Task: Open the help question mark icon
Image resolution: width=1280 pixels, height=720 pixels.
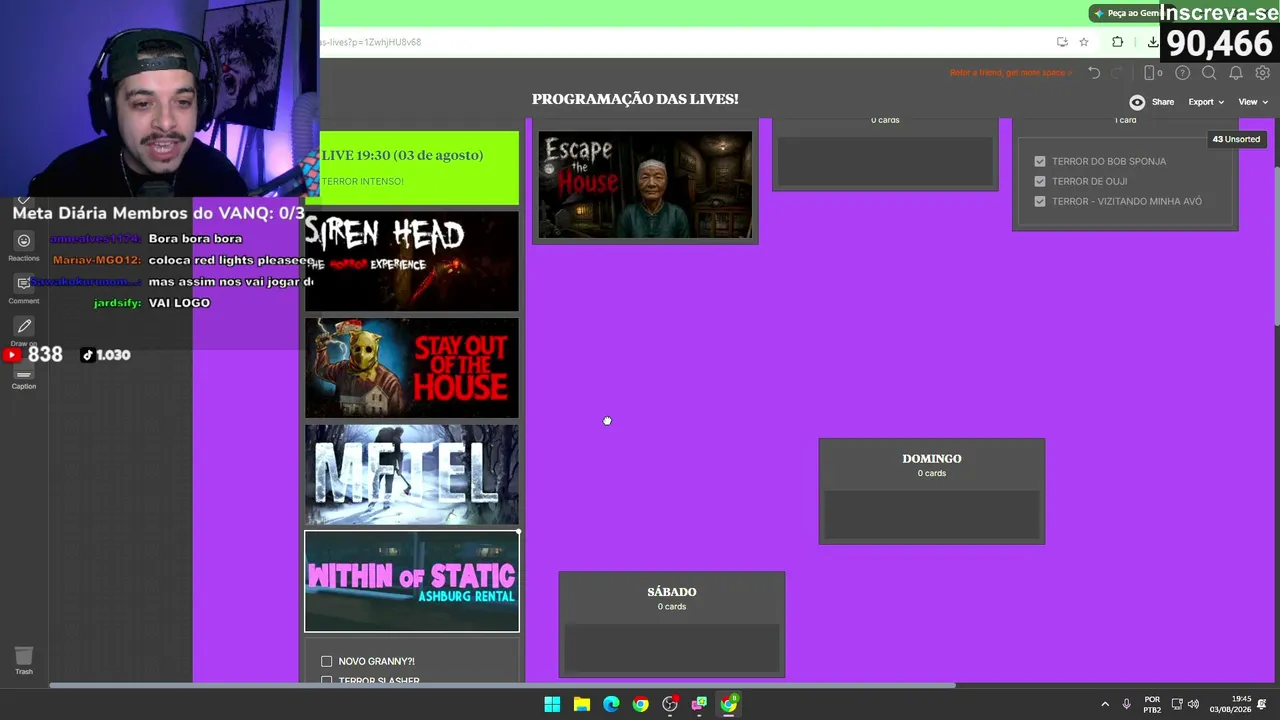Action: [x=1183, y=73]
